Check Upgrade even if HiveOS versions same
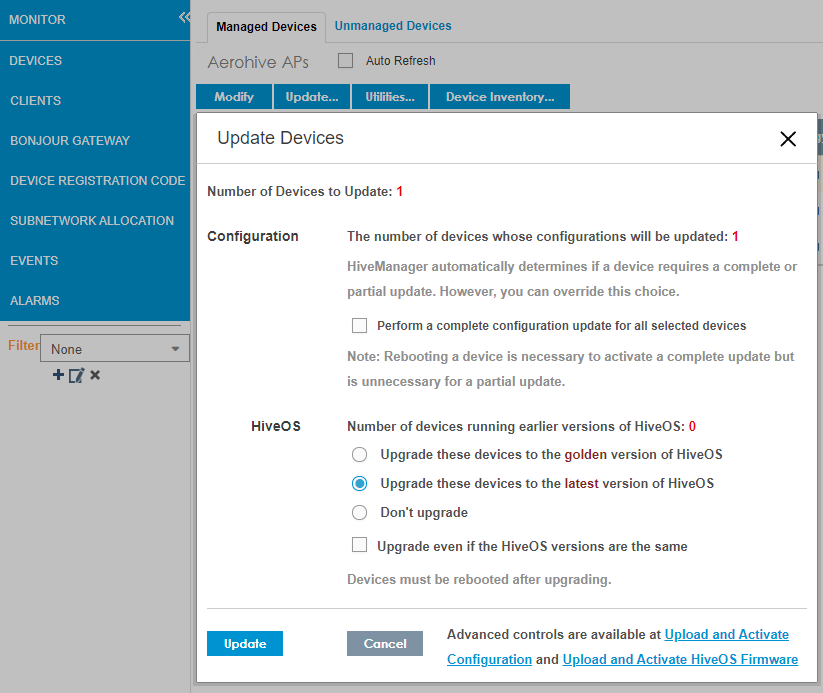The image size is (823, 693). [360, 545]
